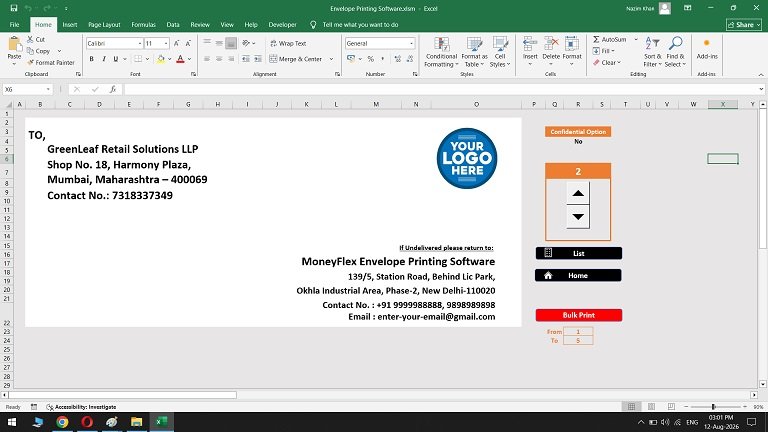Viewport: 768px width, 432px height.
Task: Open the font size 11 dropdown
Action: click(166, 44)
